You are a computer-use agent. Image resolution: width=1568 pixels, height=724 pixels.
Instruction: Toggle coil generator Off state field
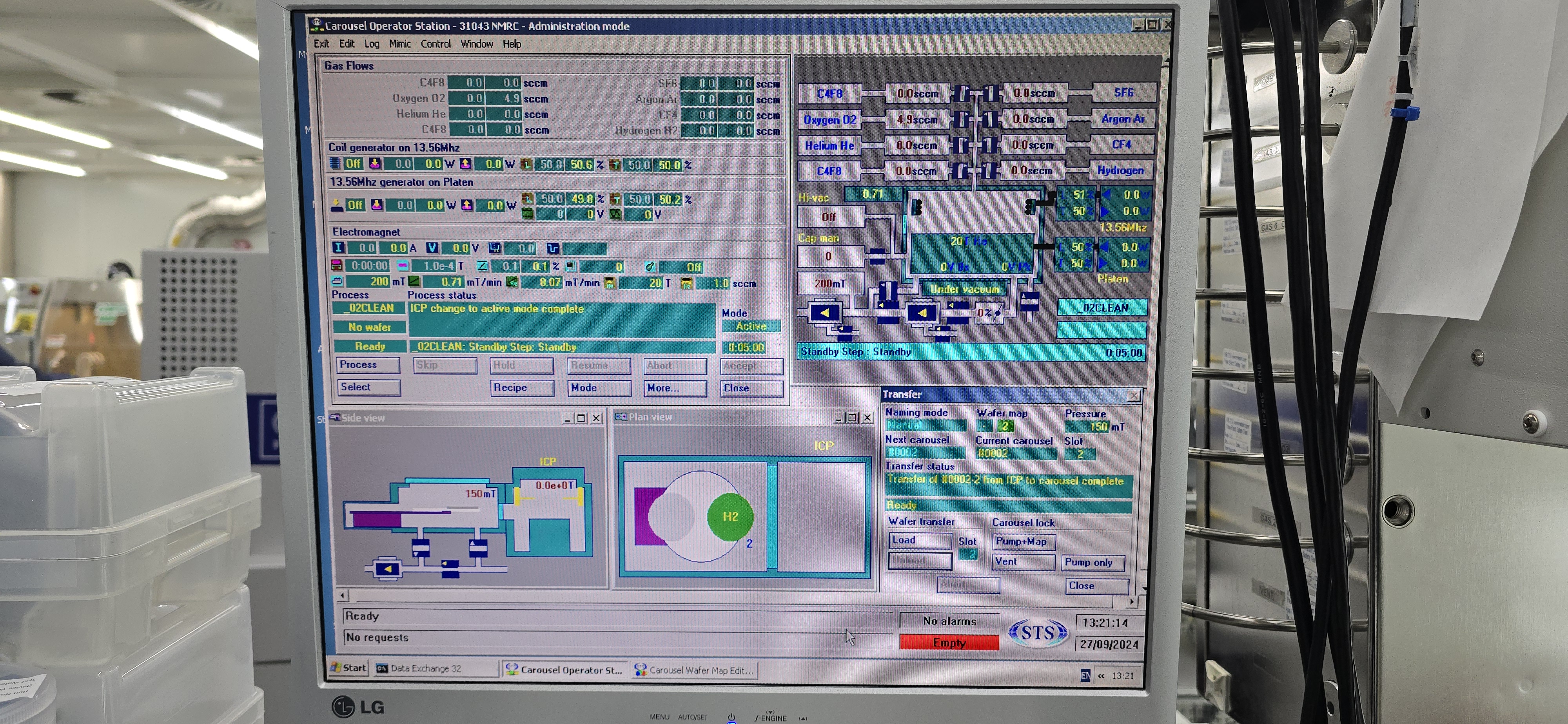[353, 164]
